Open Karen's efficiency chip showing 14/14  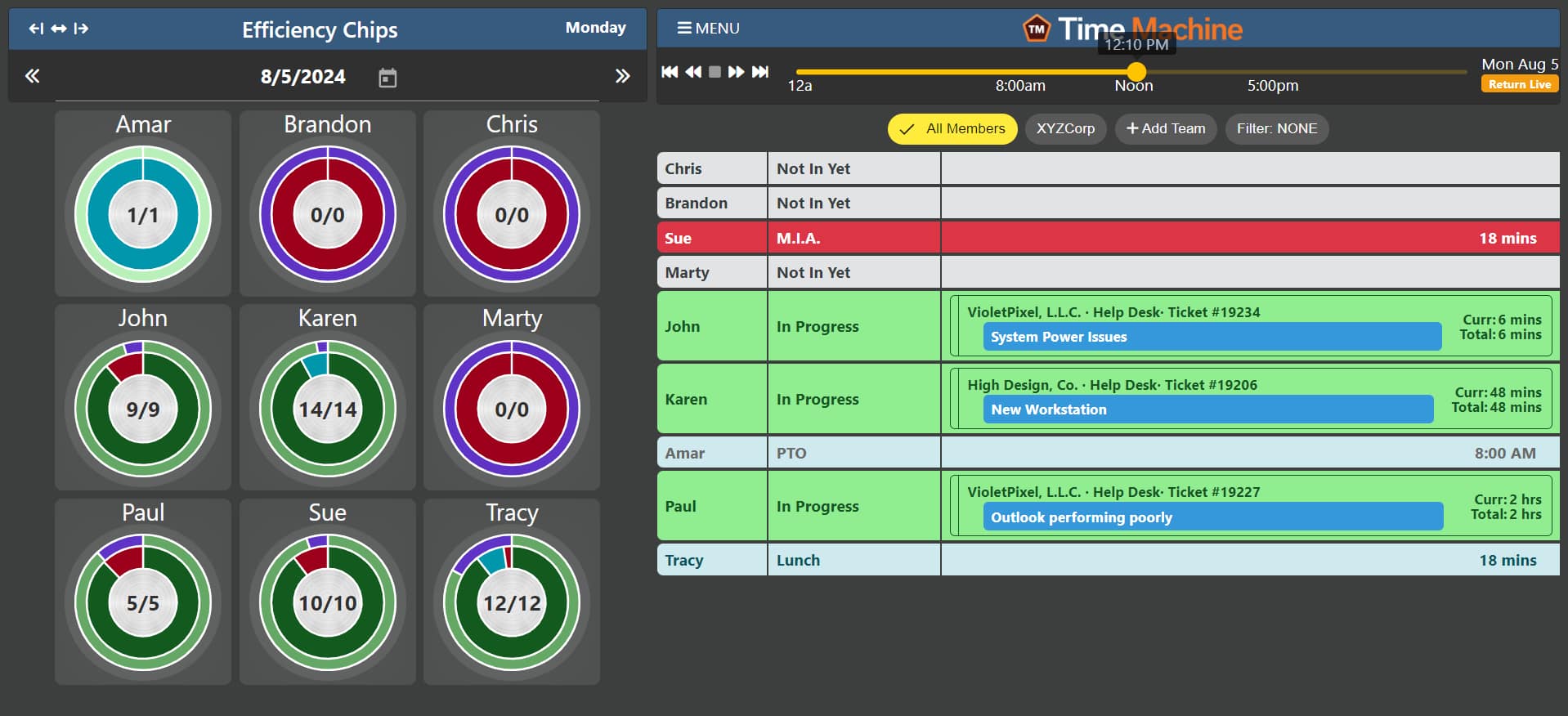click(328, 409)
